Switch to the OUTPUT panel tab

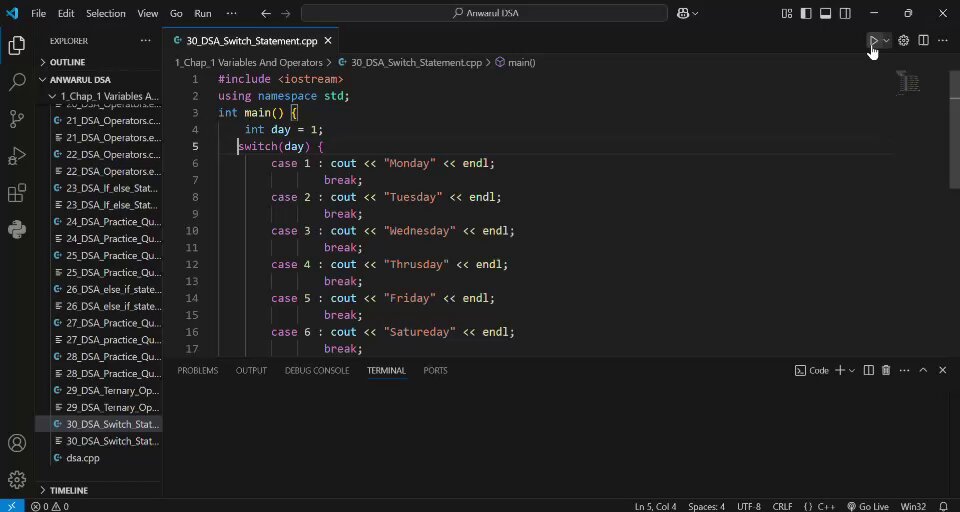251,371
